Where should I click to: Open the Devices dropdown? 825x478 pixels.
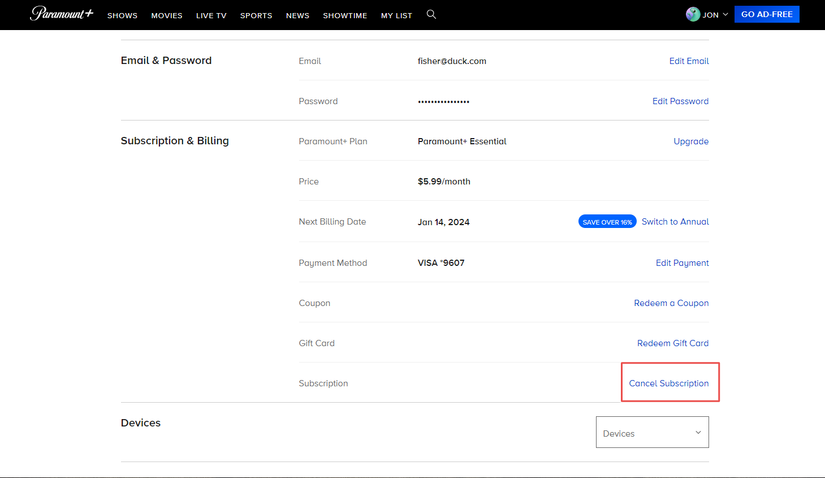pos(652,433)
